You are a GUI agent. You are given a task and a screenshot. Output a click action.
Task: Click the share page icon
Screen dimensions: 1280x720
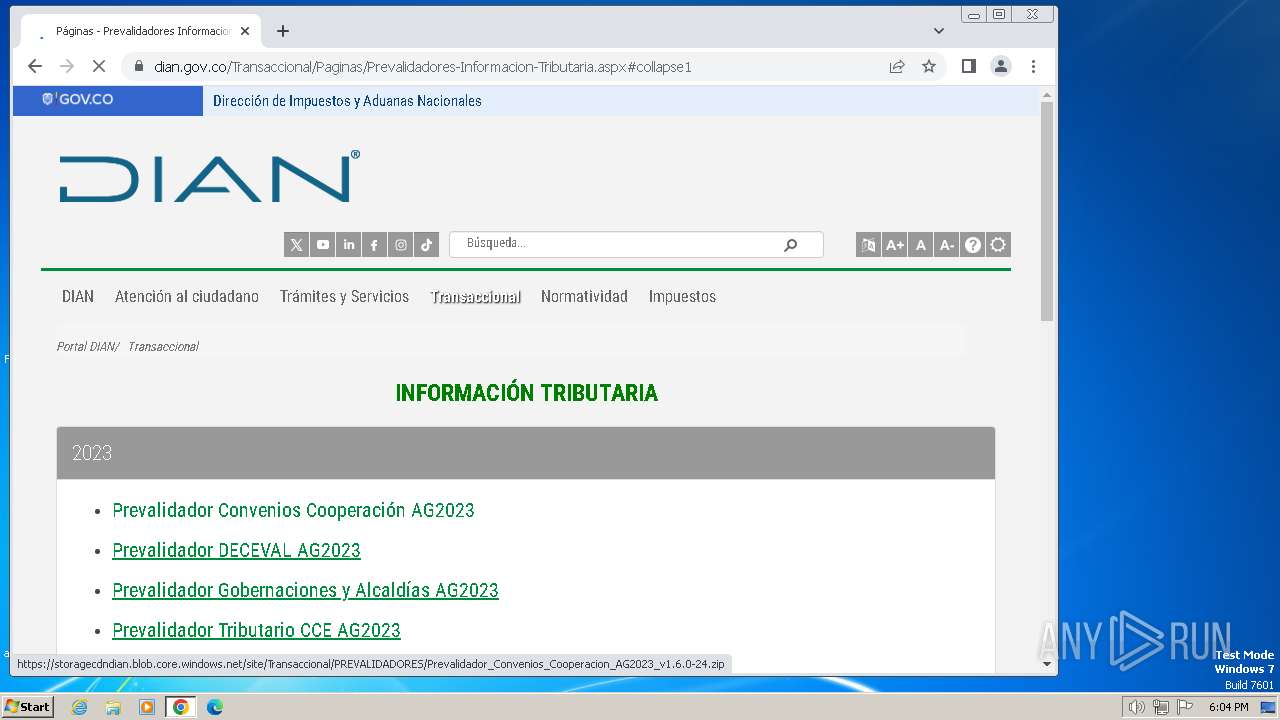click(x=897, y=66)
